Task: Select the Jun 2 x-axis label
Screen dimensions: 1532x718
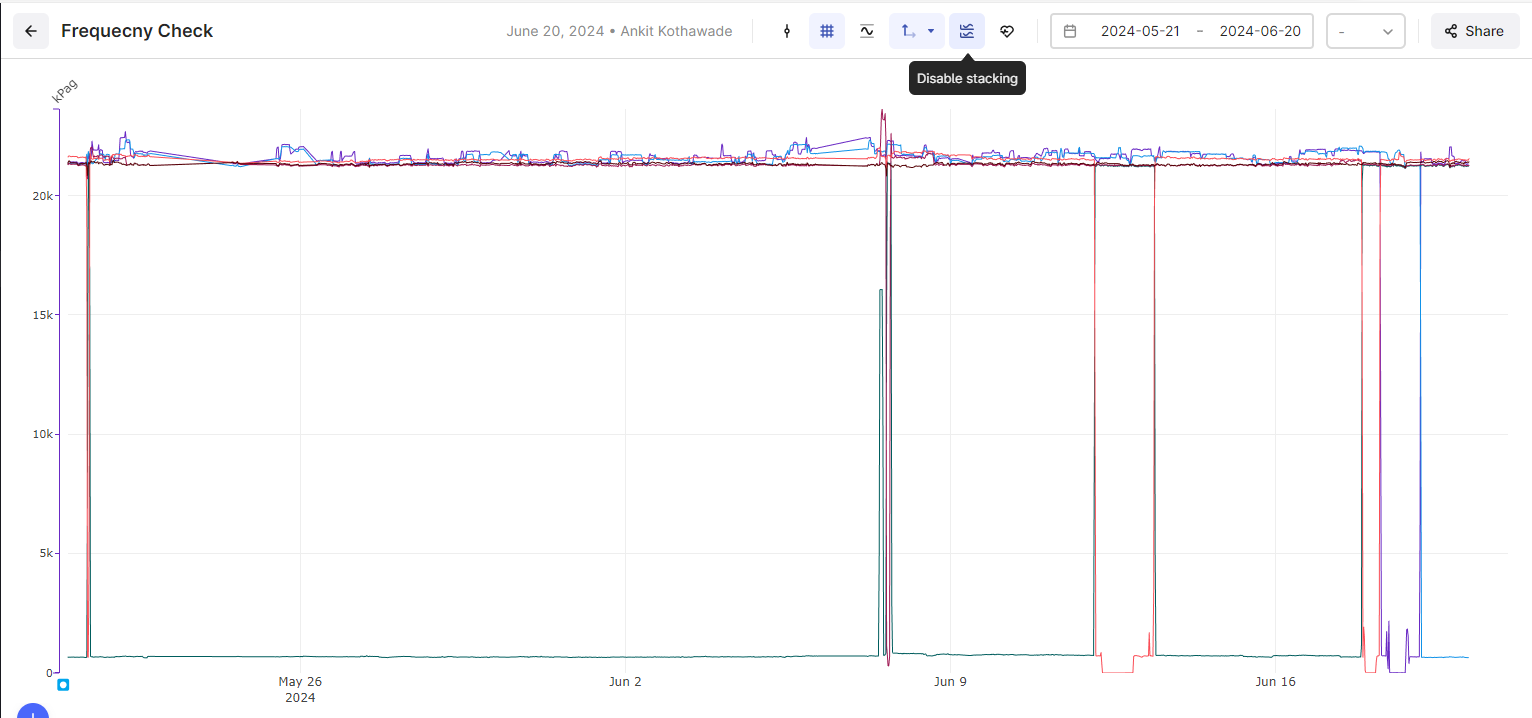Action: tap(625, 682)
